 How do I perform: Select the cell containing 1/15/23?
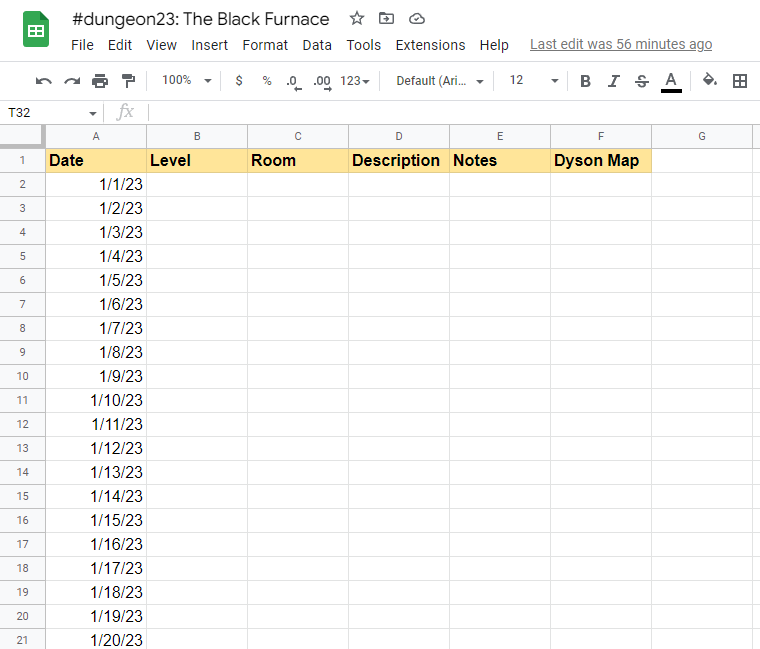point(96,521)
